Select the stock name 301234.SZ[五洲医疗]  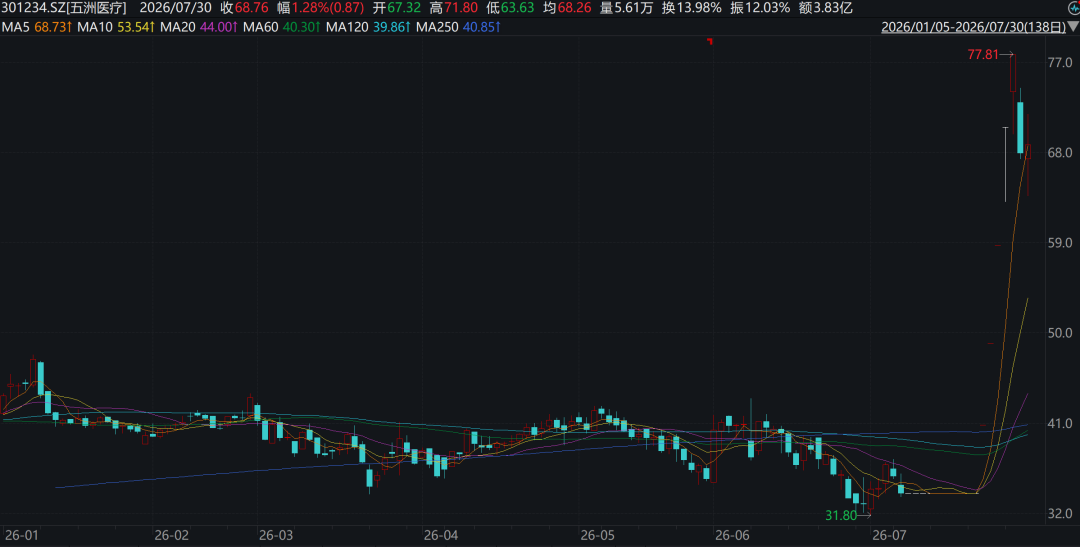[64, 8]
